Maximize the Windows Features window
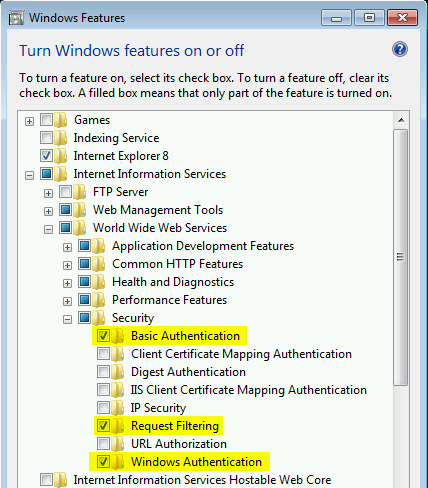Viewport: 428px width, 488px height. [x=369, y=18]
